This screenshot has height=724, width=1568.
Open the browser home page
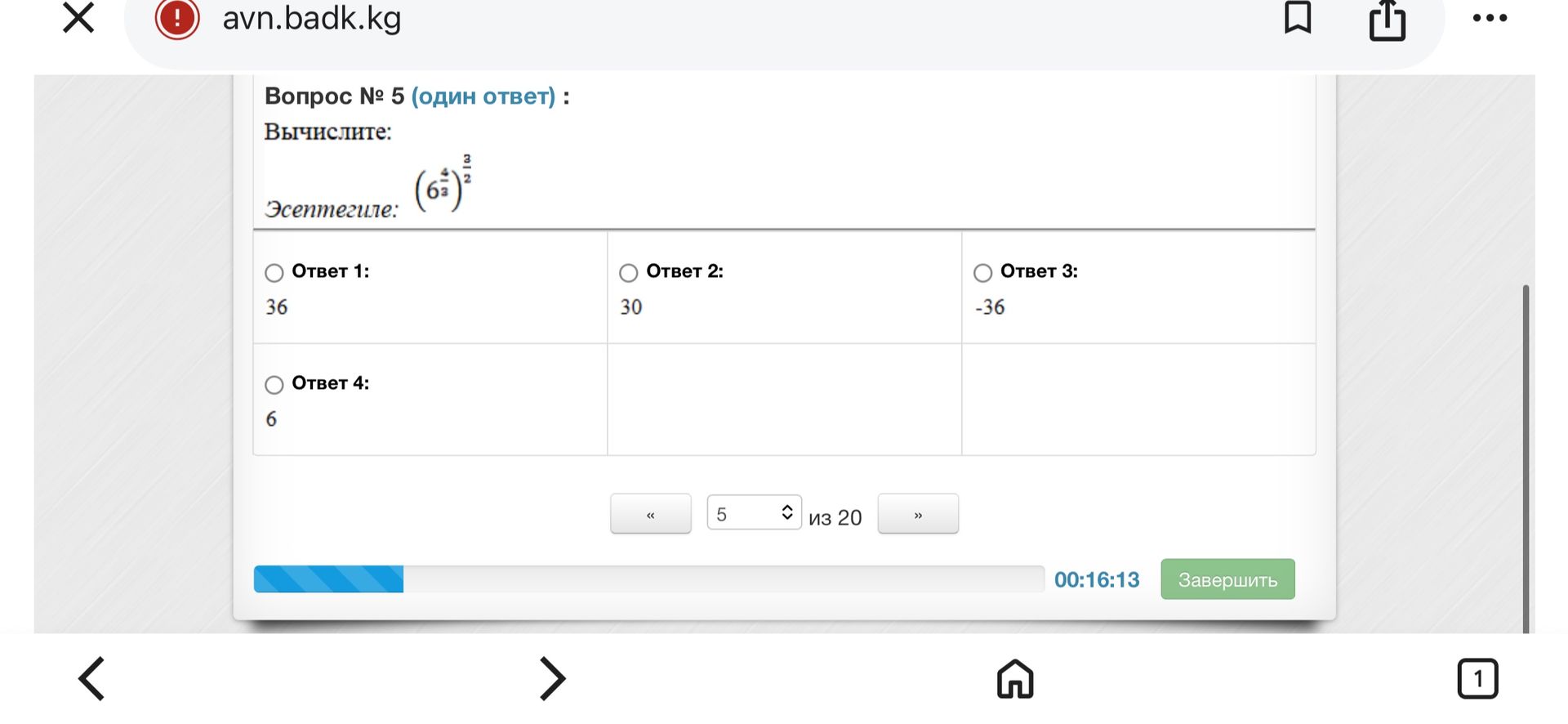[1015, 678]
